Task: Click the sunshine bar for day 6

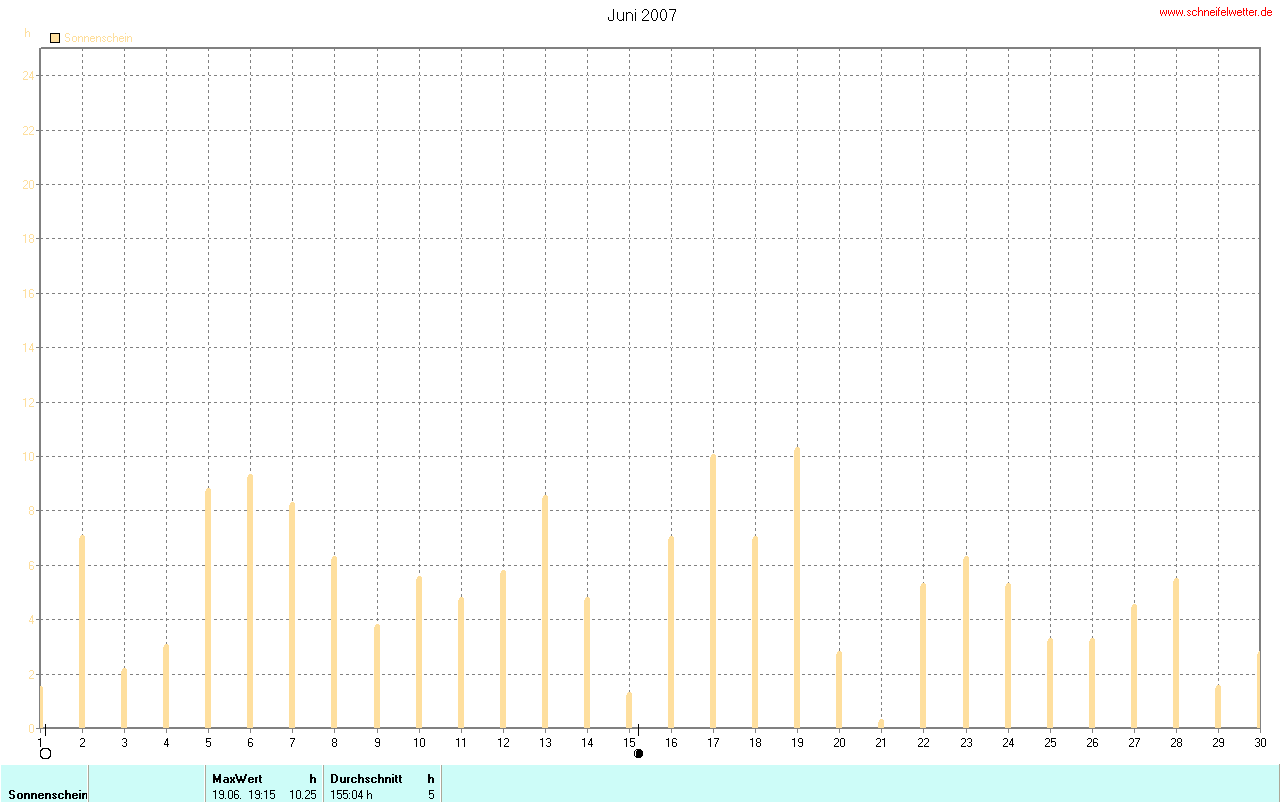Action: point(250,601)
